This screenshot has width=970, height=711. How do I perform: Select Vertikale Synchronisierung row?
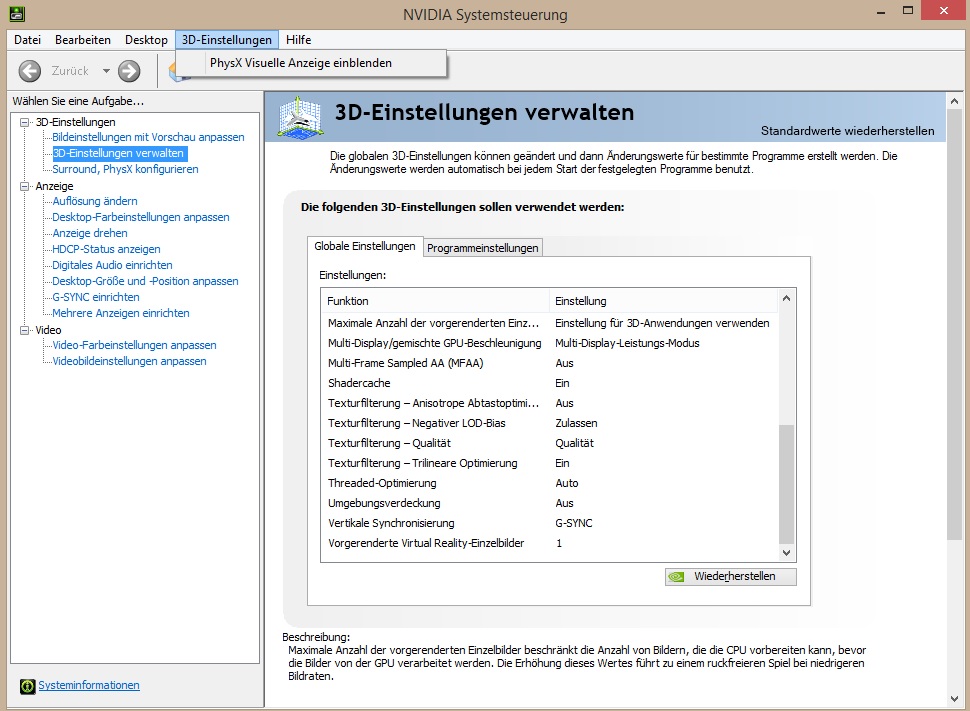click(550, 524)
